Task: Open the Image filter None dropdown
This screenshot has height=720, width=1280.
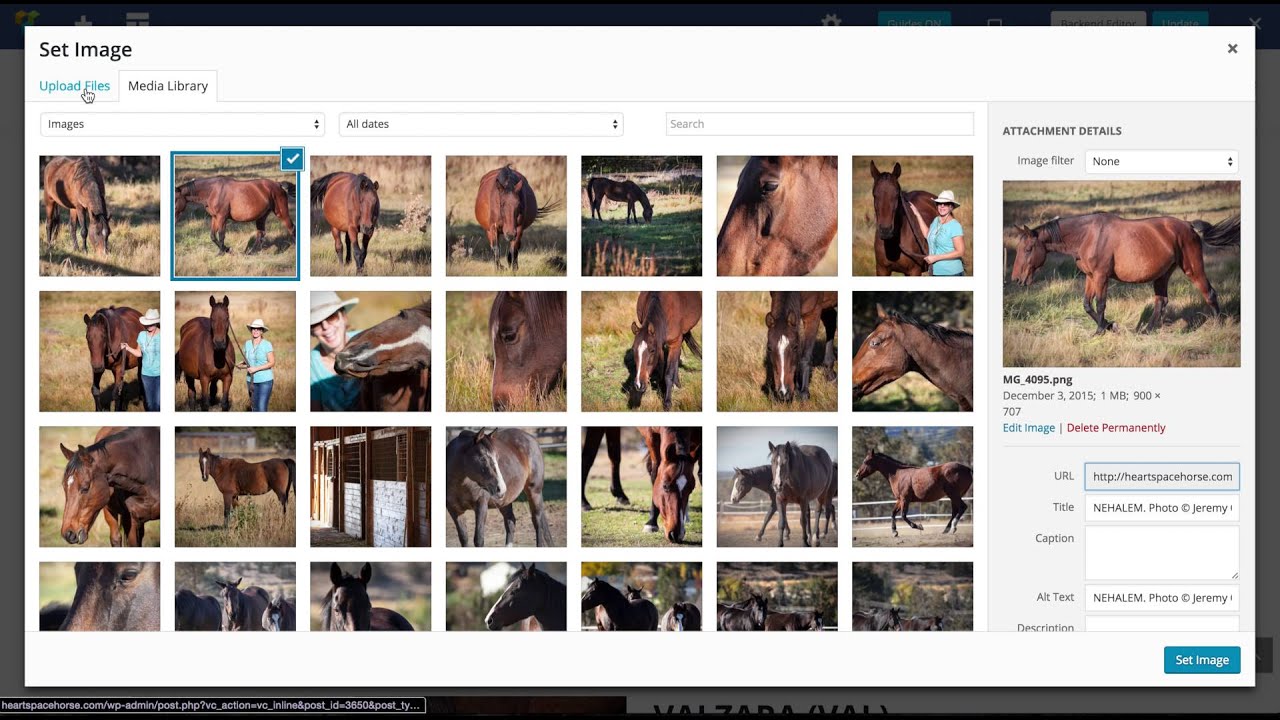Action: 1162,161
